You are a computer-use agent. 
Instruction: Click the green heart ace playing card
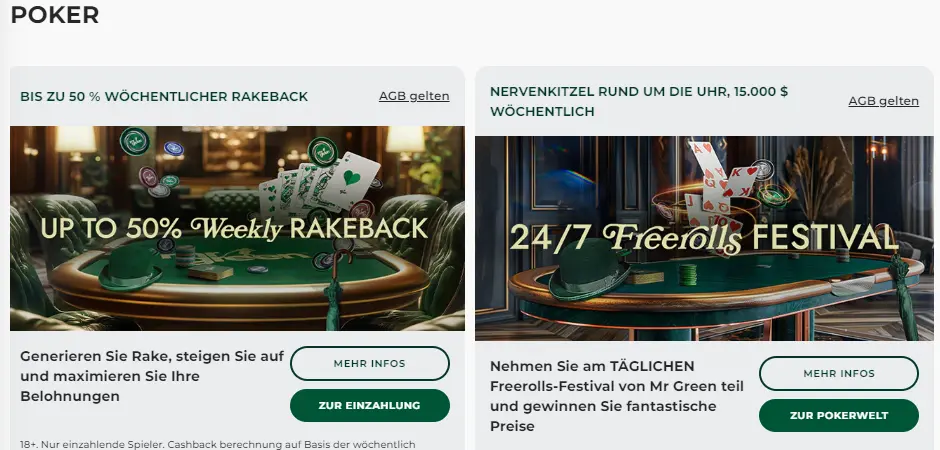[351, 180]
